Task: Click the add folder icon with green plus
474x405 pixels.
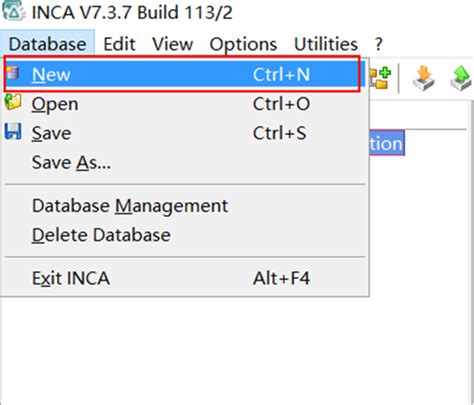Action: click(x=380, y=78)
